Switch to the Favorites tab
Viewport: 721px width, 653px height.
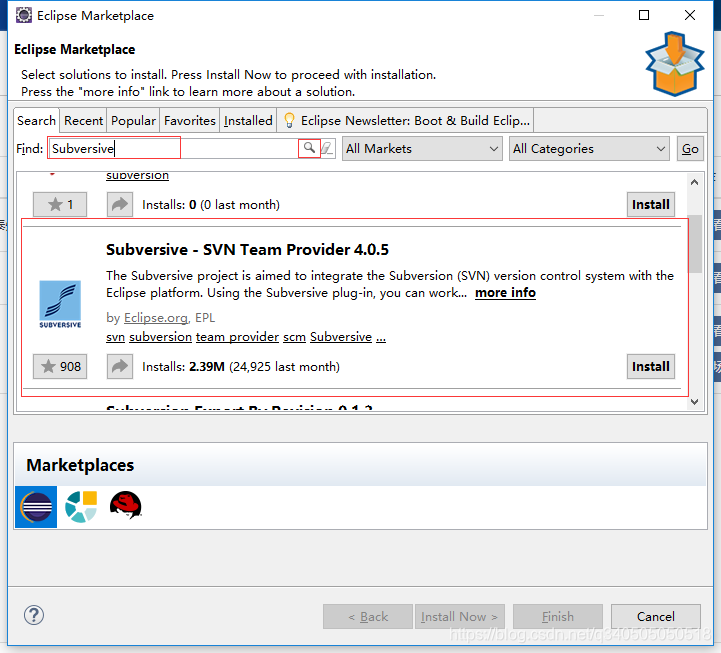[189, 120]
